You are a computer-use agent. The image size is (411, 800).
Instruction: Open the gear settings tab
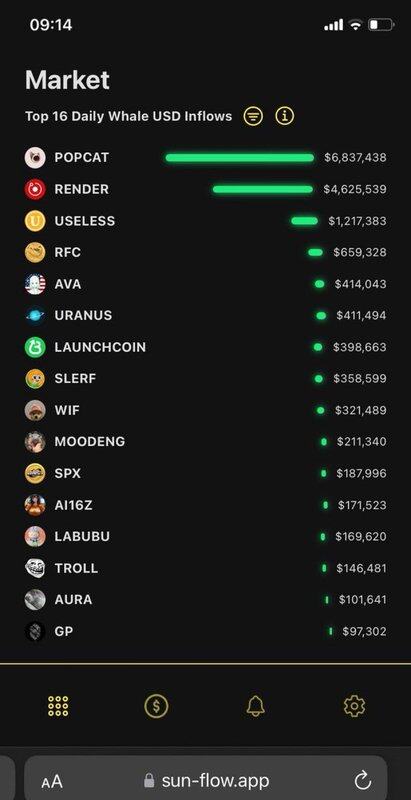point(354,706)
